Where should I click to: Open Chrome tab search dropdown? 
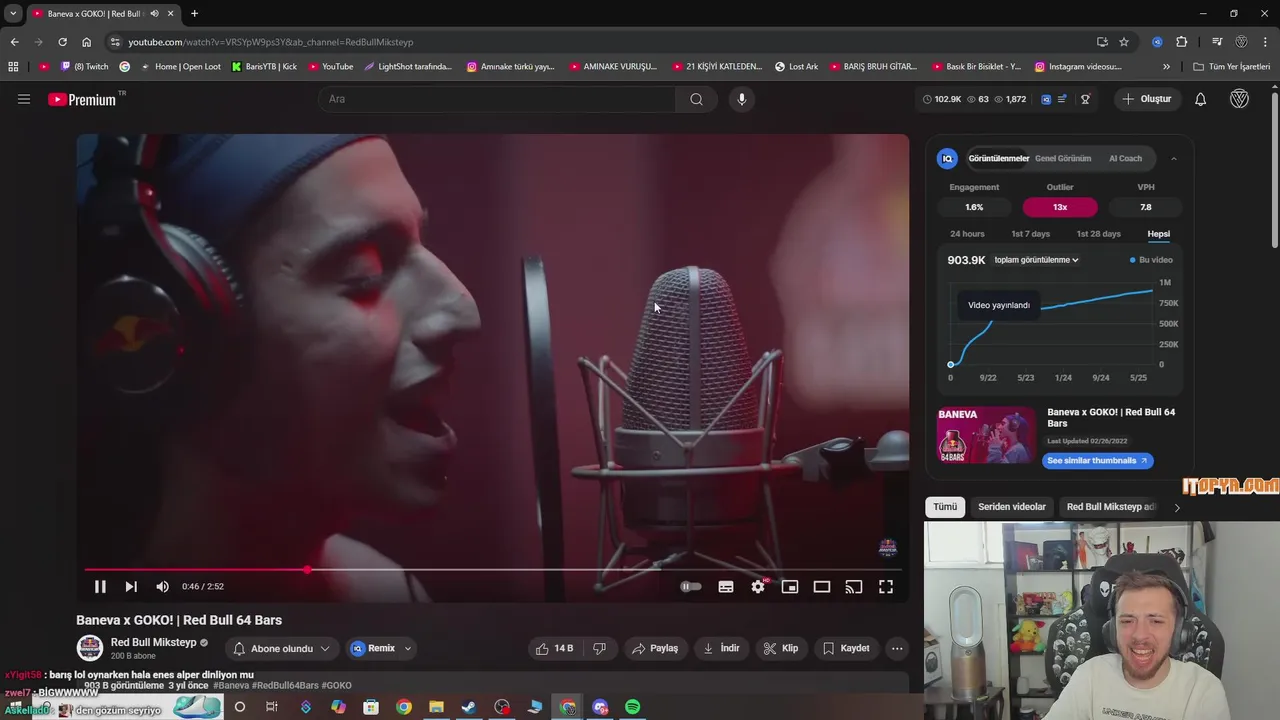tap(13, 14)
